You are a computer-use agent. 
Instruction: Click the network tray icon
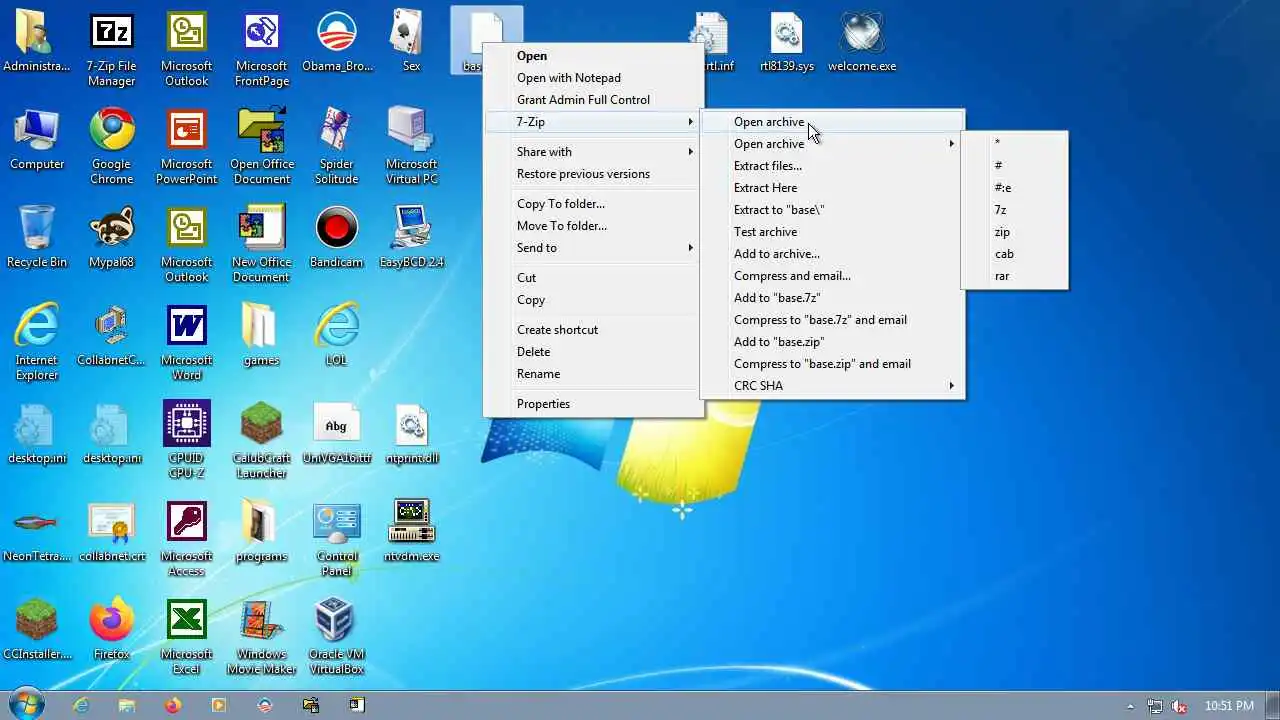click(x=1155, y=706)
